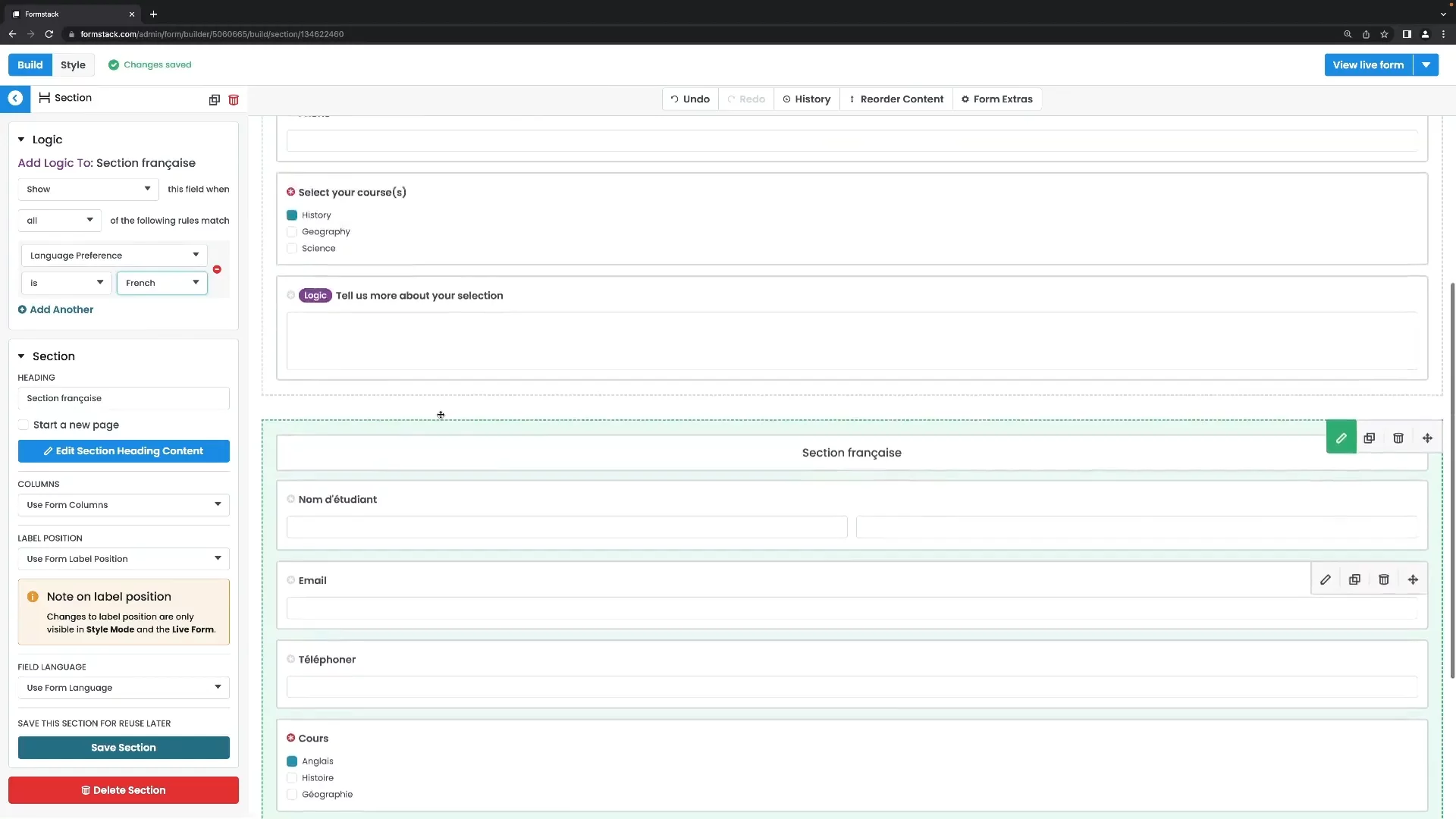1456x819 pixels.
Task: Switch to the Style tab
Action: pos(73,65)
